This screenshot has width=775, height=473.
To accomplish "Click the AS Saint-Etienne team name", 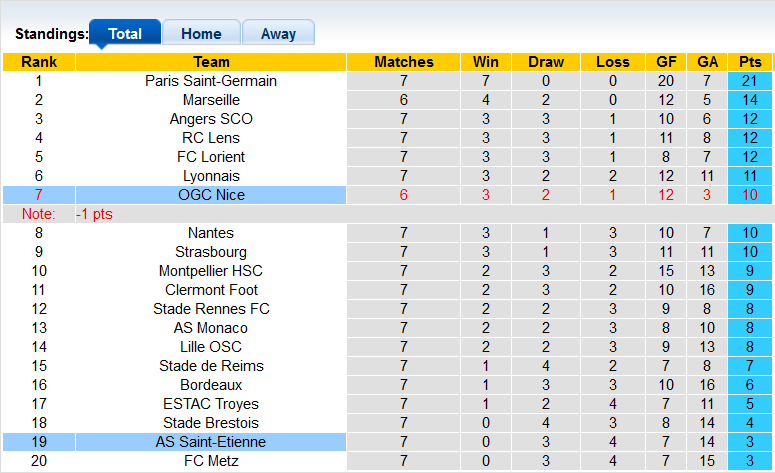I will pyautogui.click(x=211, y=442).
